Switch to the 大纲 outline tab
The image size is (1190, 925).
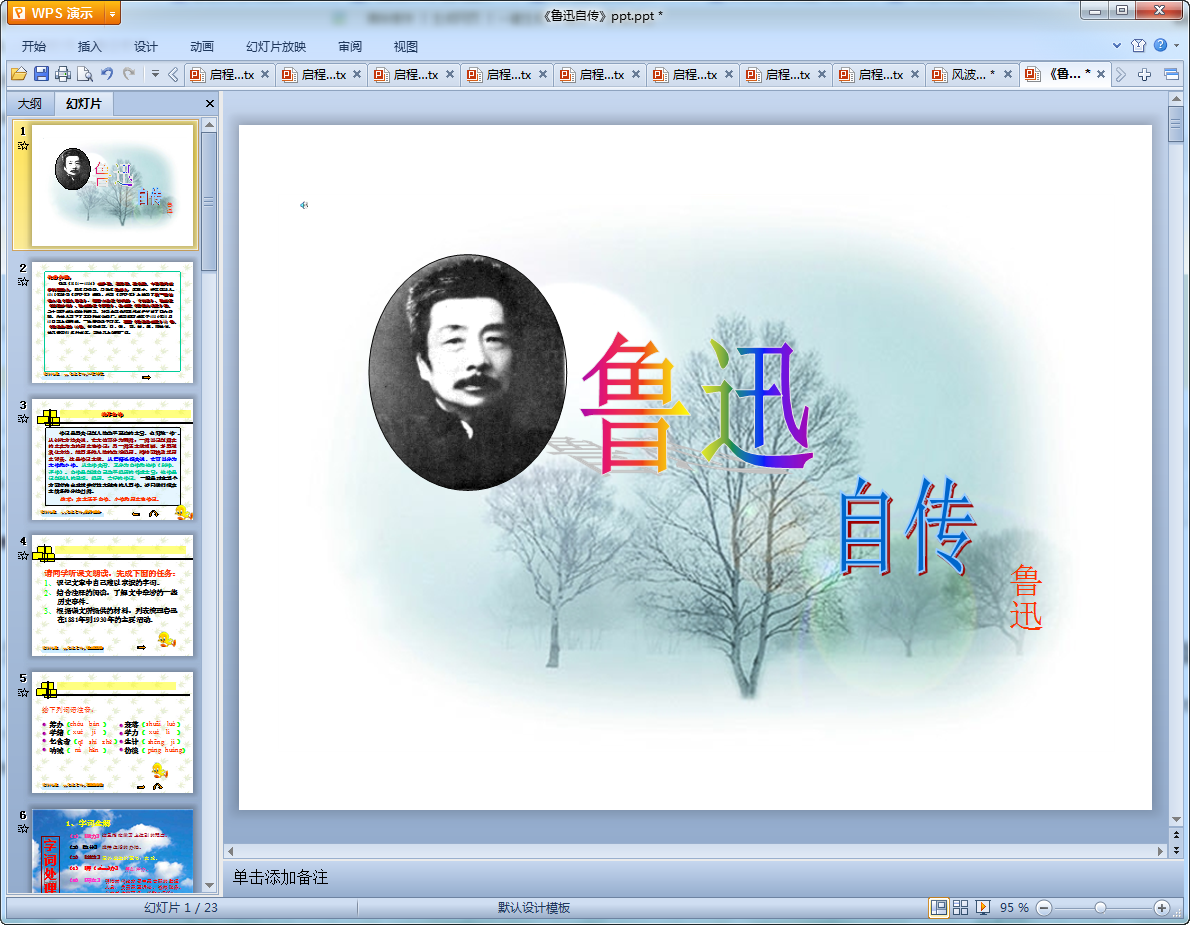[x=30, y=103]
